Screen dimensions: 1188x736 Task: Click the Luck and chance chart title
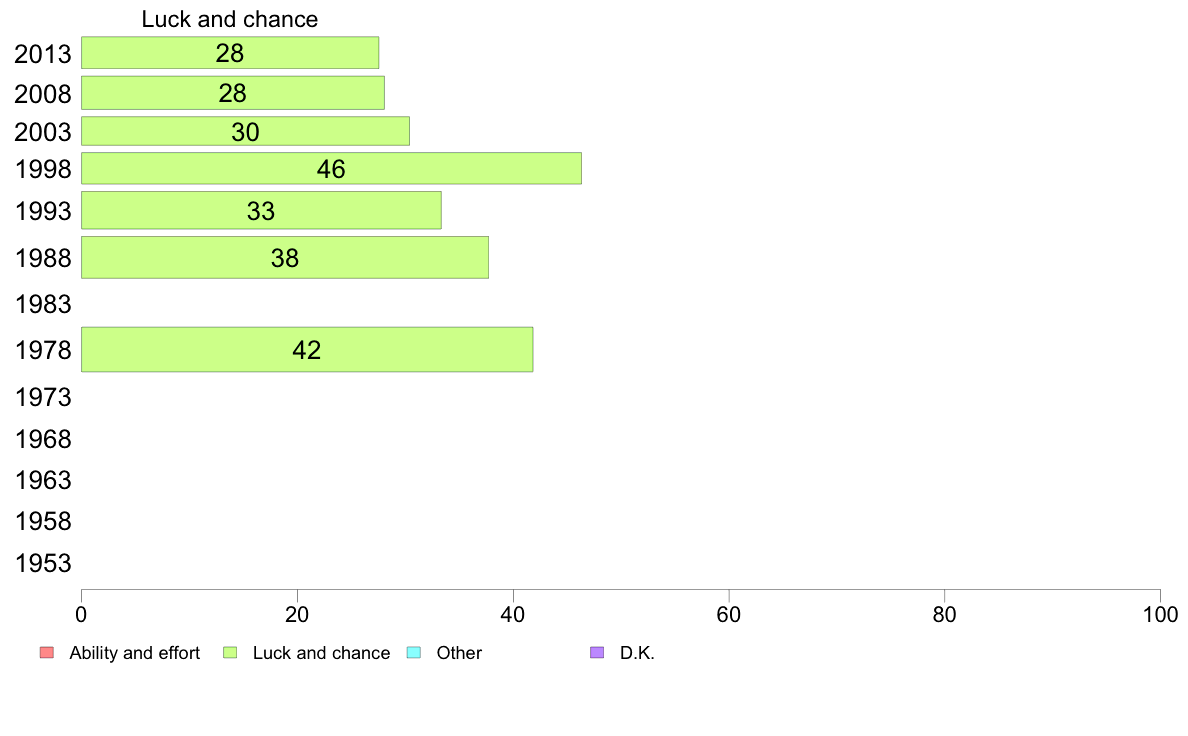(230, 19)
